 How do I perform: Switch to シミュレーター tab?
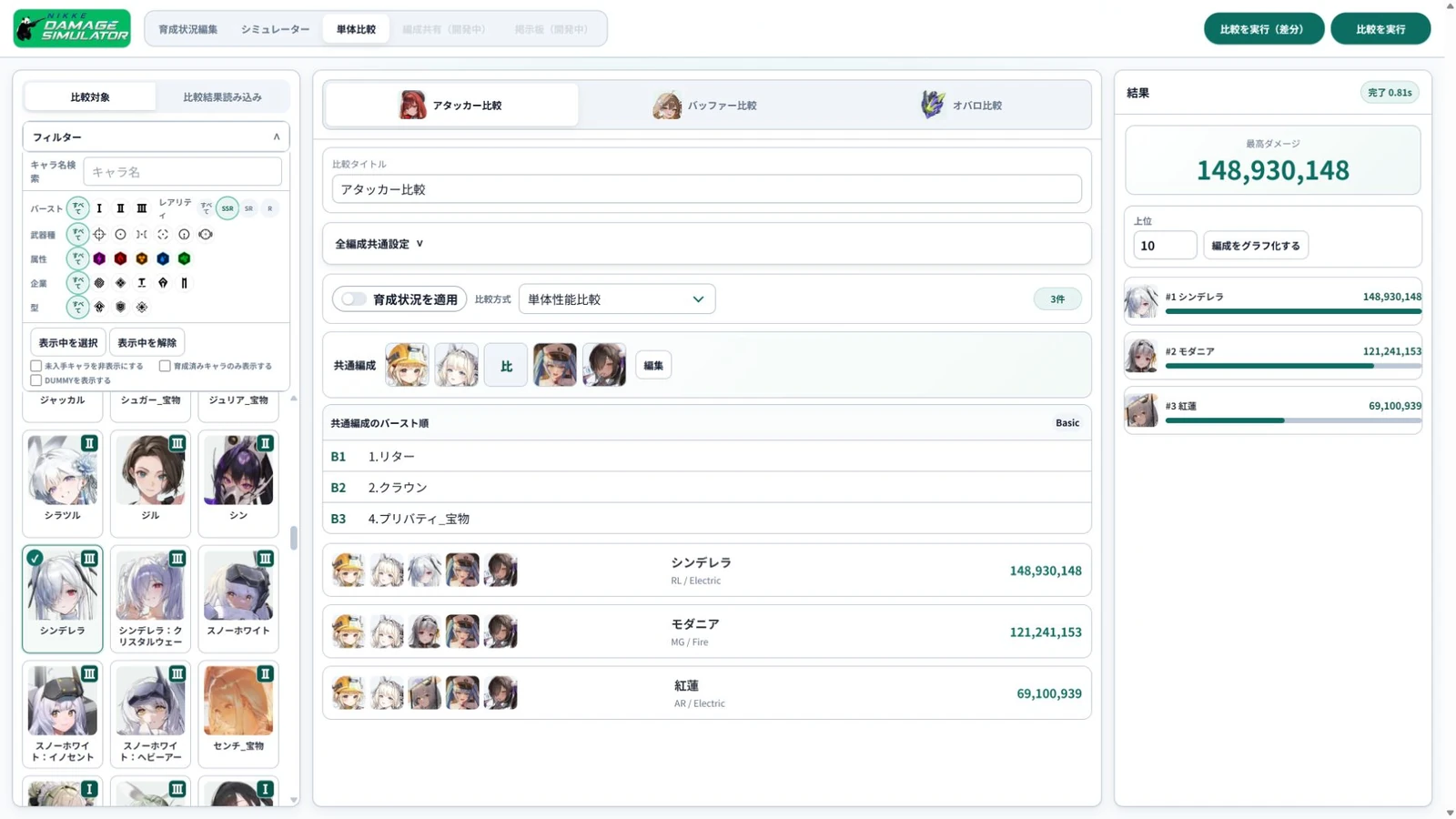point(275,29)
